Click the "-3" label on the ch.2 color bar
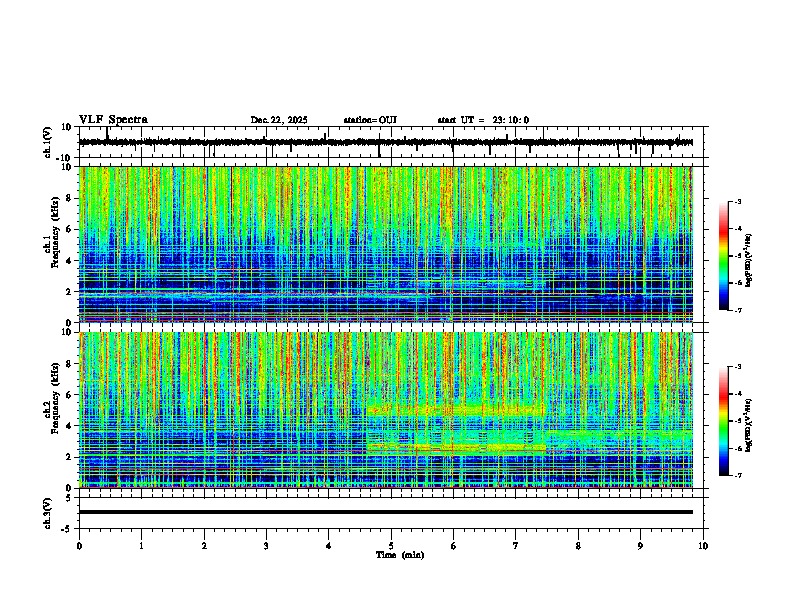 click(738, 367)
